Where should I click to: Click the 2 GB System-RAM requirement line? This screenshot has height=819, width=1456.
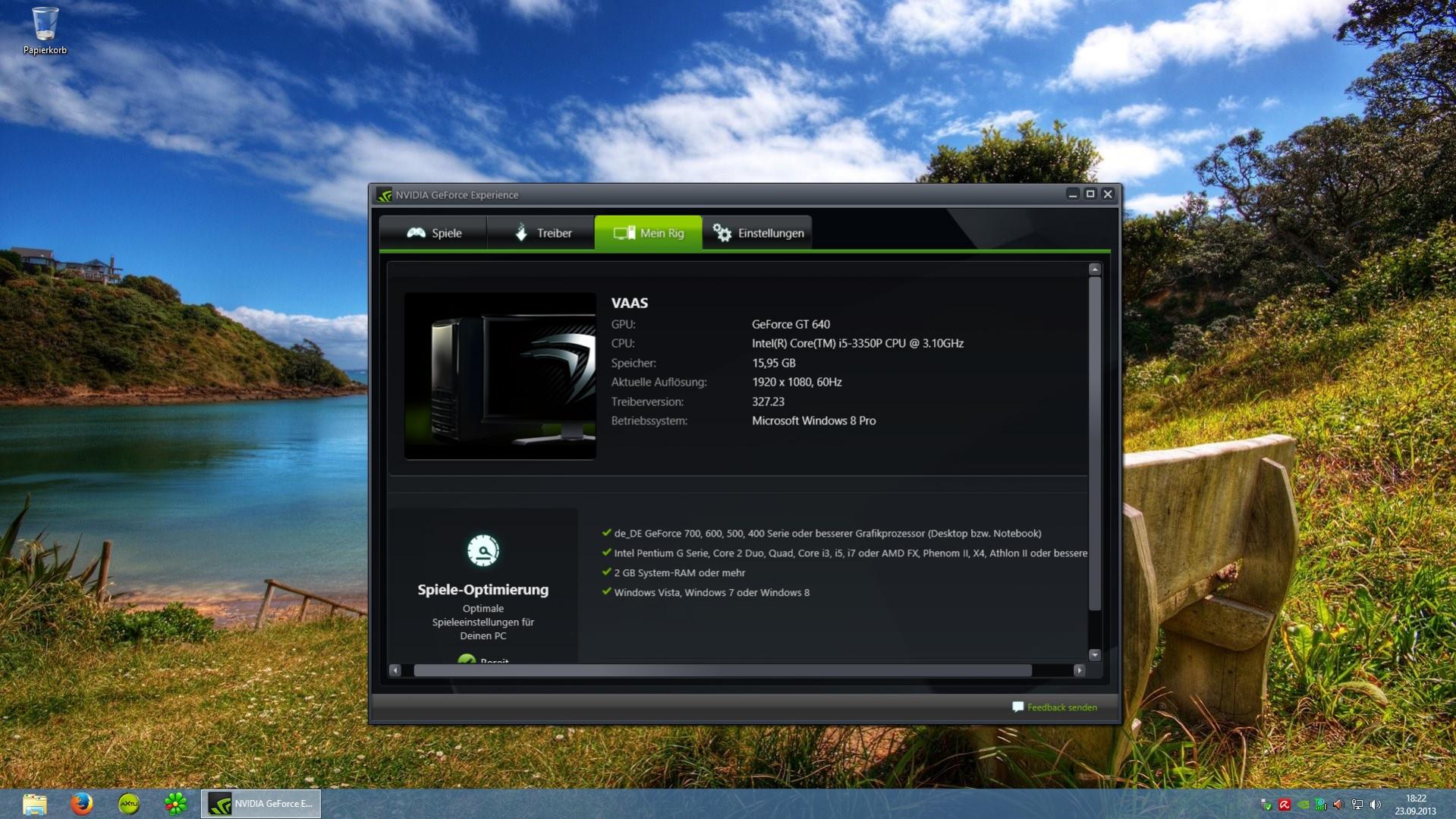(680, 573)
